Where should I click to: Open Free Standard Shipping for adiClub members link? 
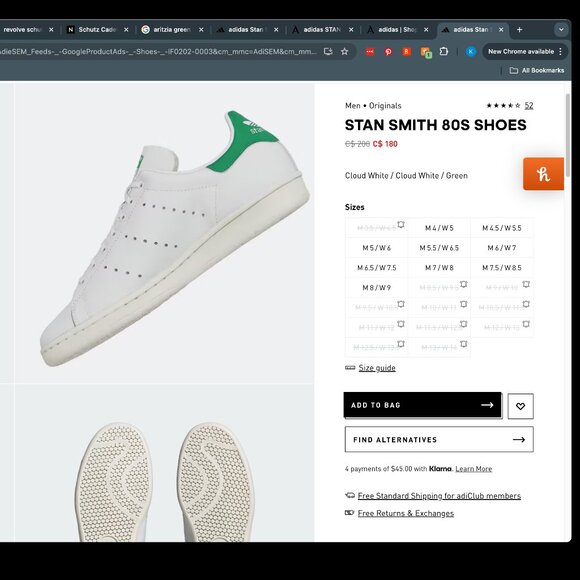[x=439, y=496]
